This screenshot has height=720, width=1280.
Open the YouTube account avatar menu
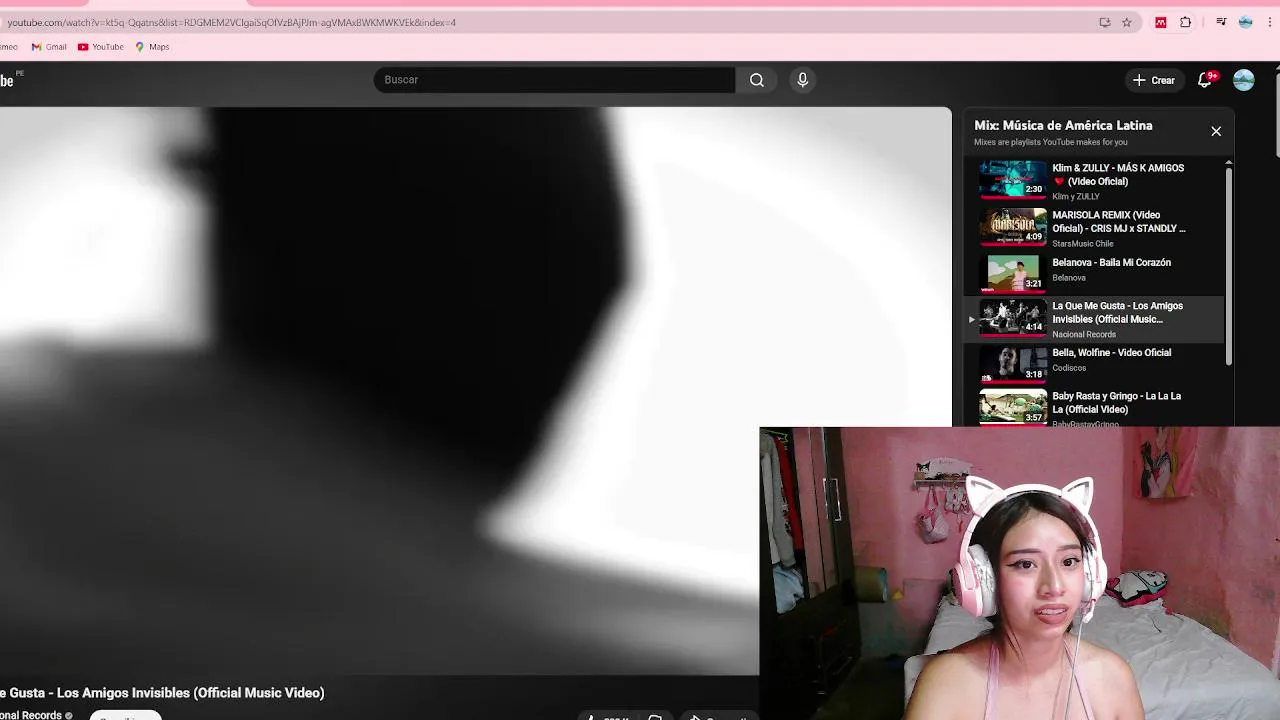click(x=1244, y=80)
